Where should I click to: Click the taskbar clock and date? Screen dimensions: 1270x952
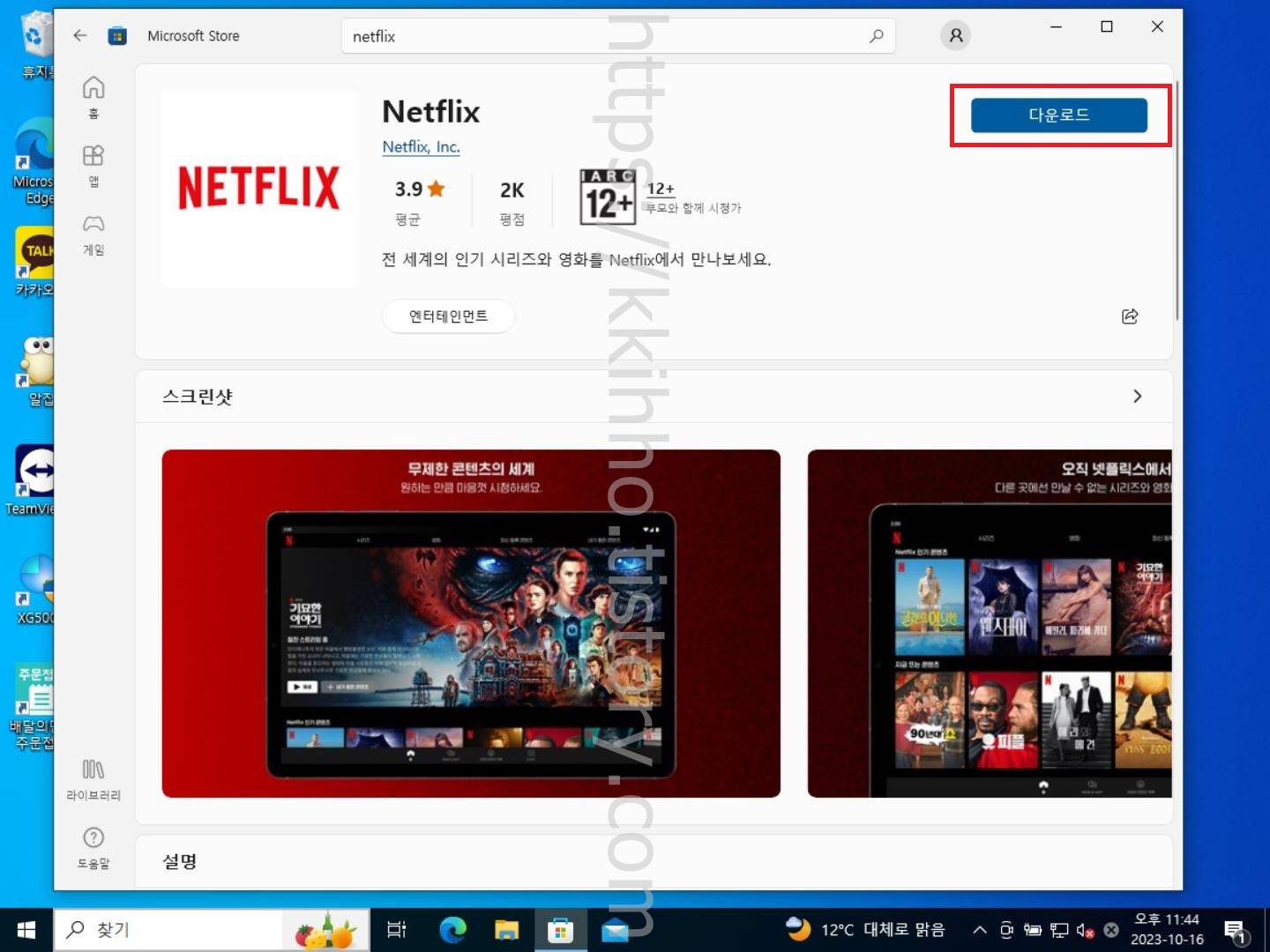click(1167, 930)
